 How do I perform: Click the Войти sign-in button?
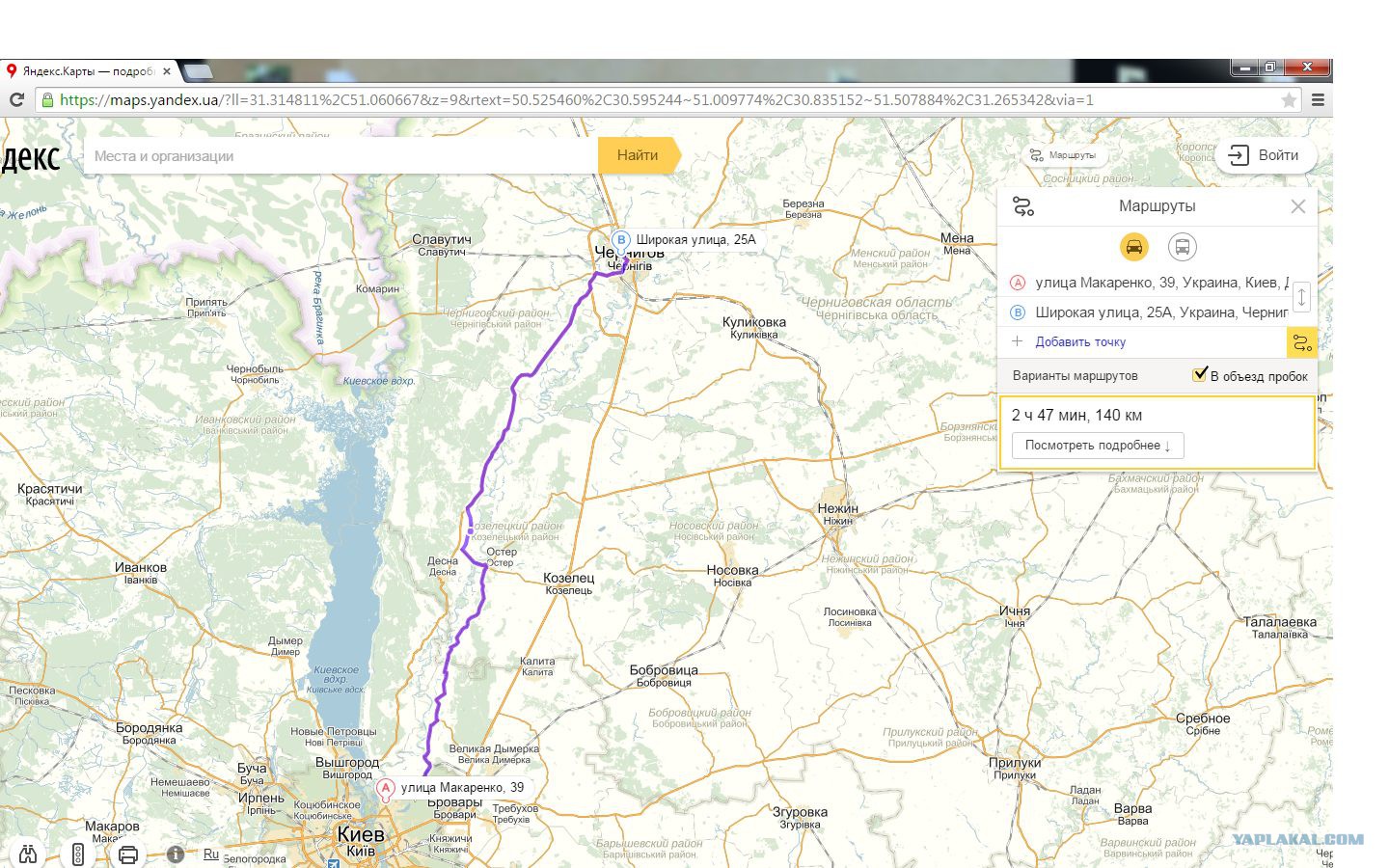tap(1265, 155)
